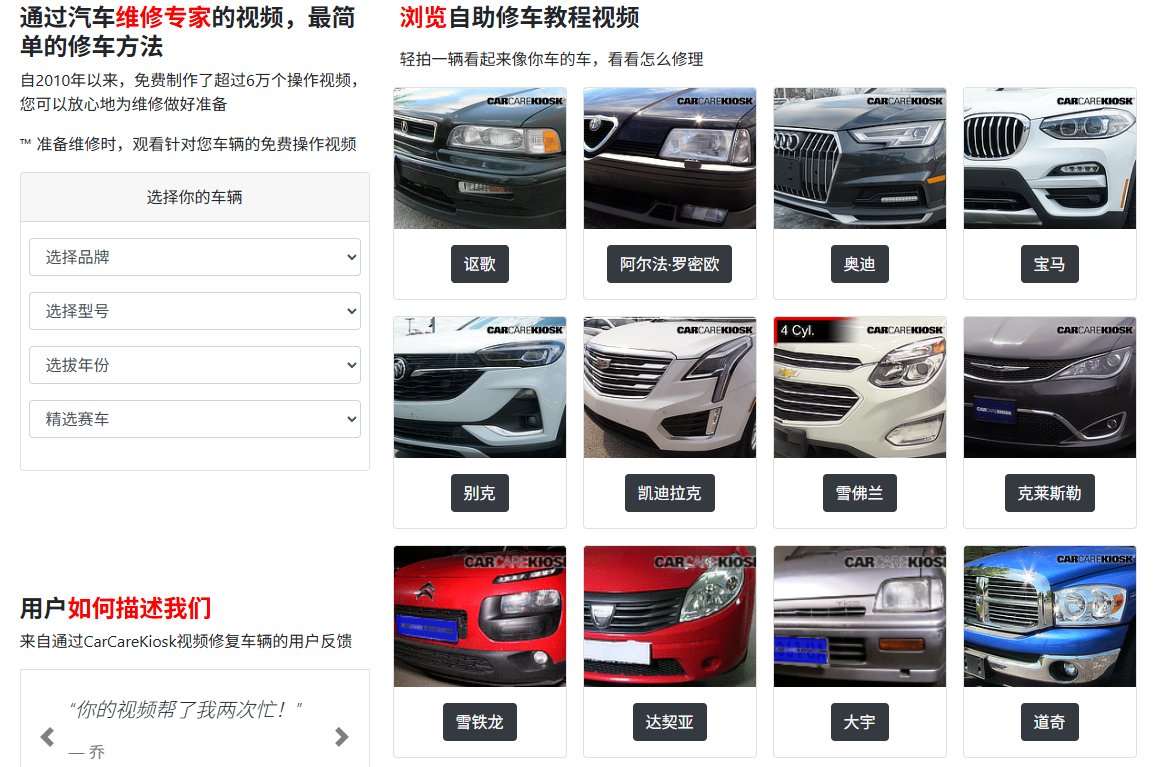Go to previous testimonial with left arrow

48,737
